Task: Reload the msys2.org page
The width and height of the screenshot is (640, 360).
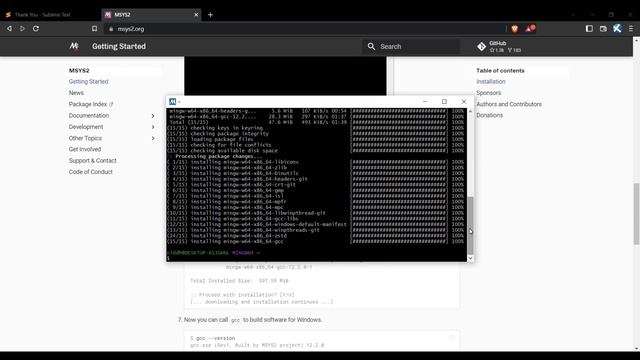Action: coord(36,29)
